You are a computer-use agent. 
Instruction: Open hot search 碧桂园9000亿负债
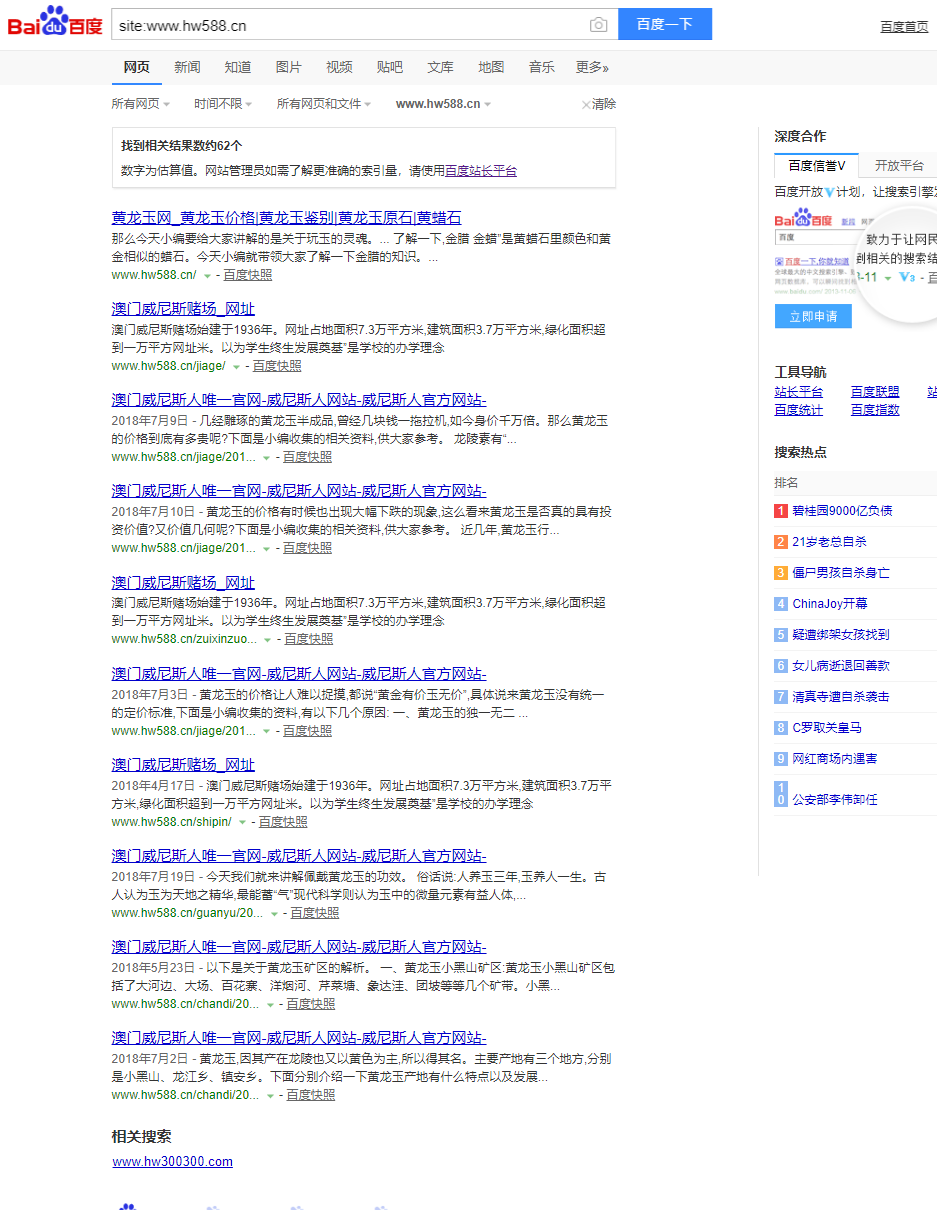click(x=842, y=511)
